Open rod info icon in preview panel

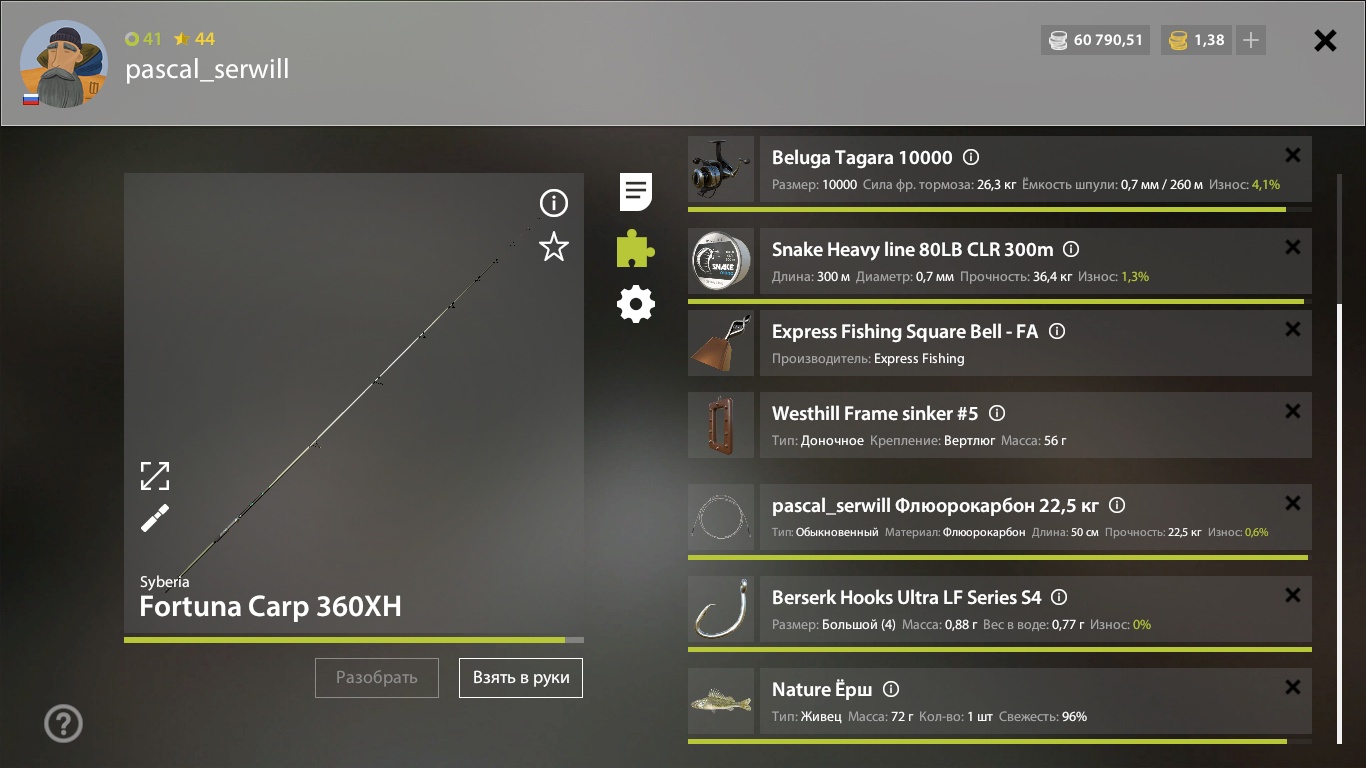pyautogui.click(x=554, y=204)
